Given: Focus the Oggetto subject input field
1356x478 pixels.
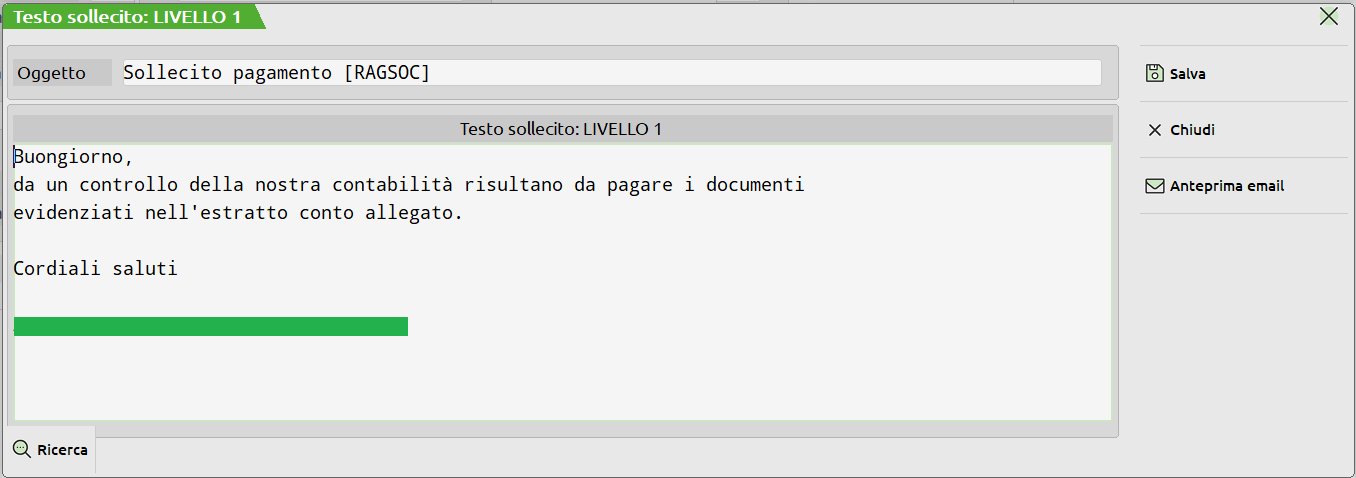Looking at the screenshot, I should (611, 73).
